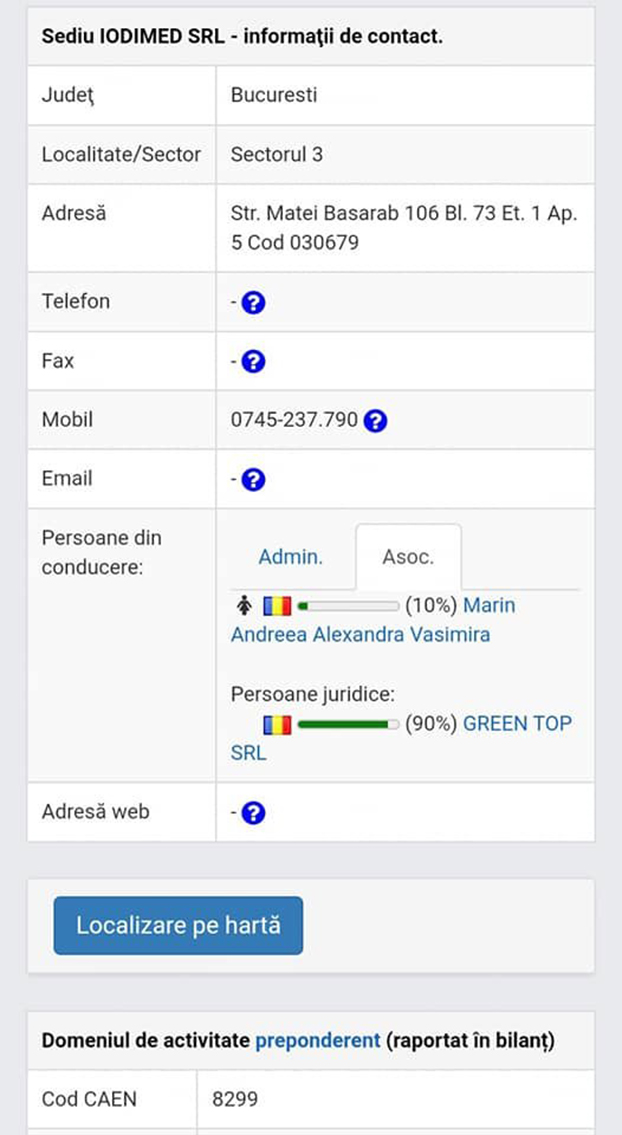Open help tooltip next to Adresă web

coord(252,812)
